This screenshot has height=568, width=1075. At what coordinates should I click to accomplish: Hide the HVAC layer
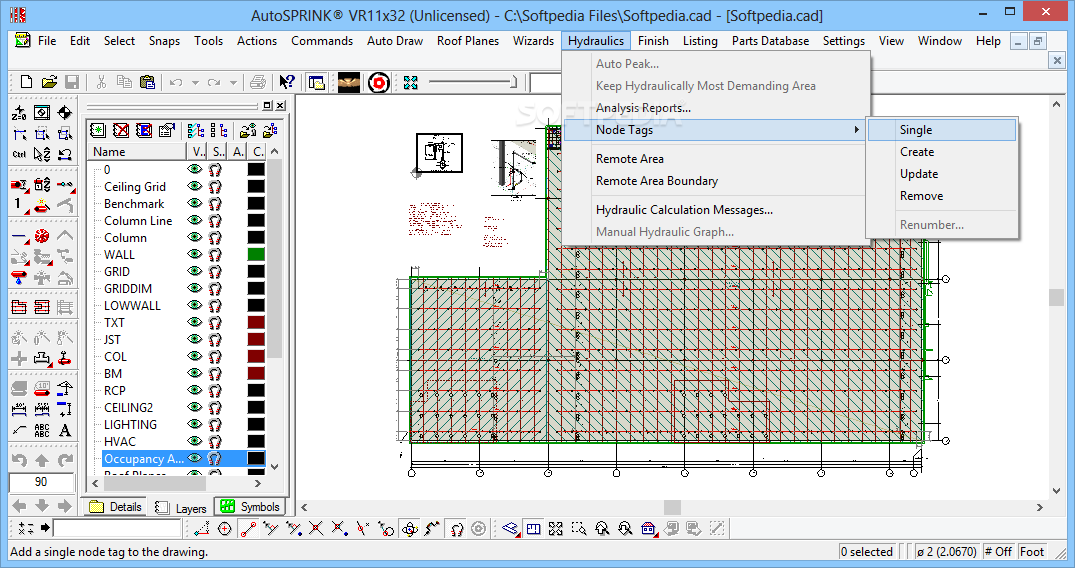tap(195, 441)
